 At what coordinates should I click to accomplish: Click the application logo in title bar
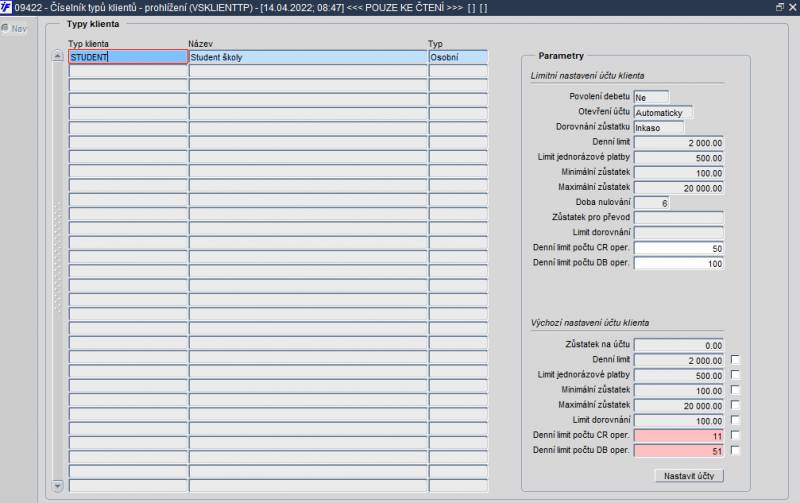(x=6, y=8)
